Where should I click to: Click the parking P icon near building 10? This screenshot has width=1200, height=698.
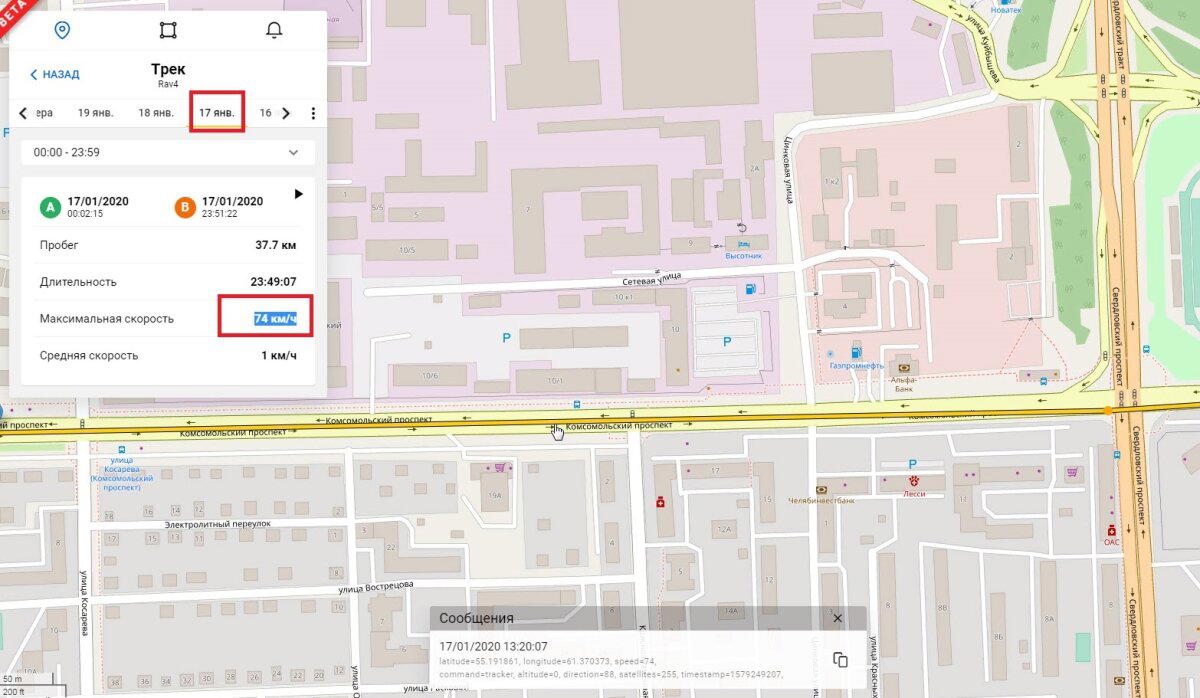(x=726, y=342)
